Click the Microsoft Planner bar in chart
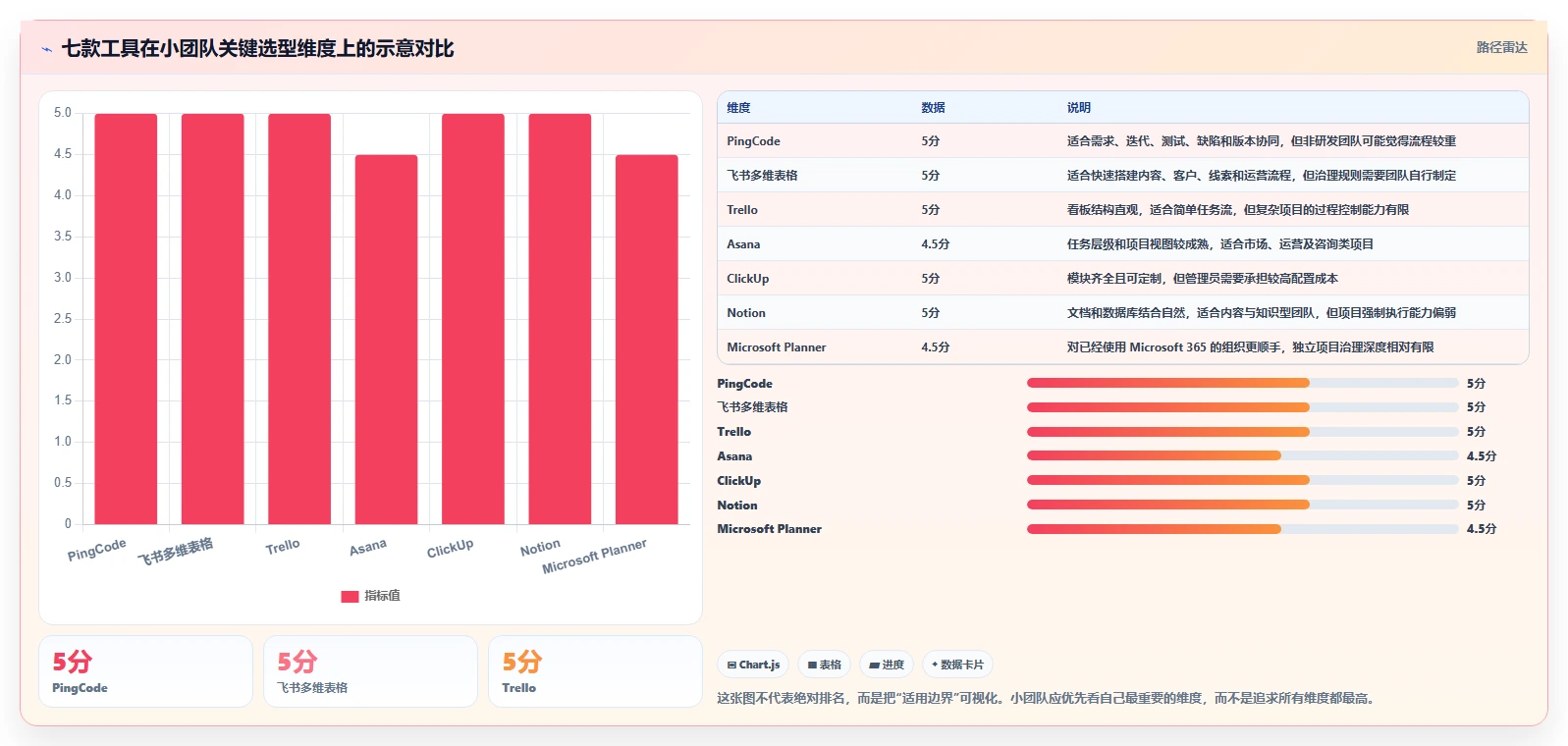1568x746 pixels. pos(647,340)
